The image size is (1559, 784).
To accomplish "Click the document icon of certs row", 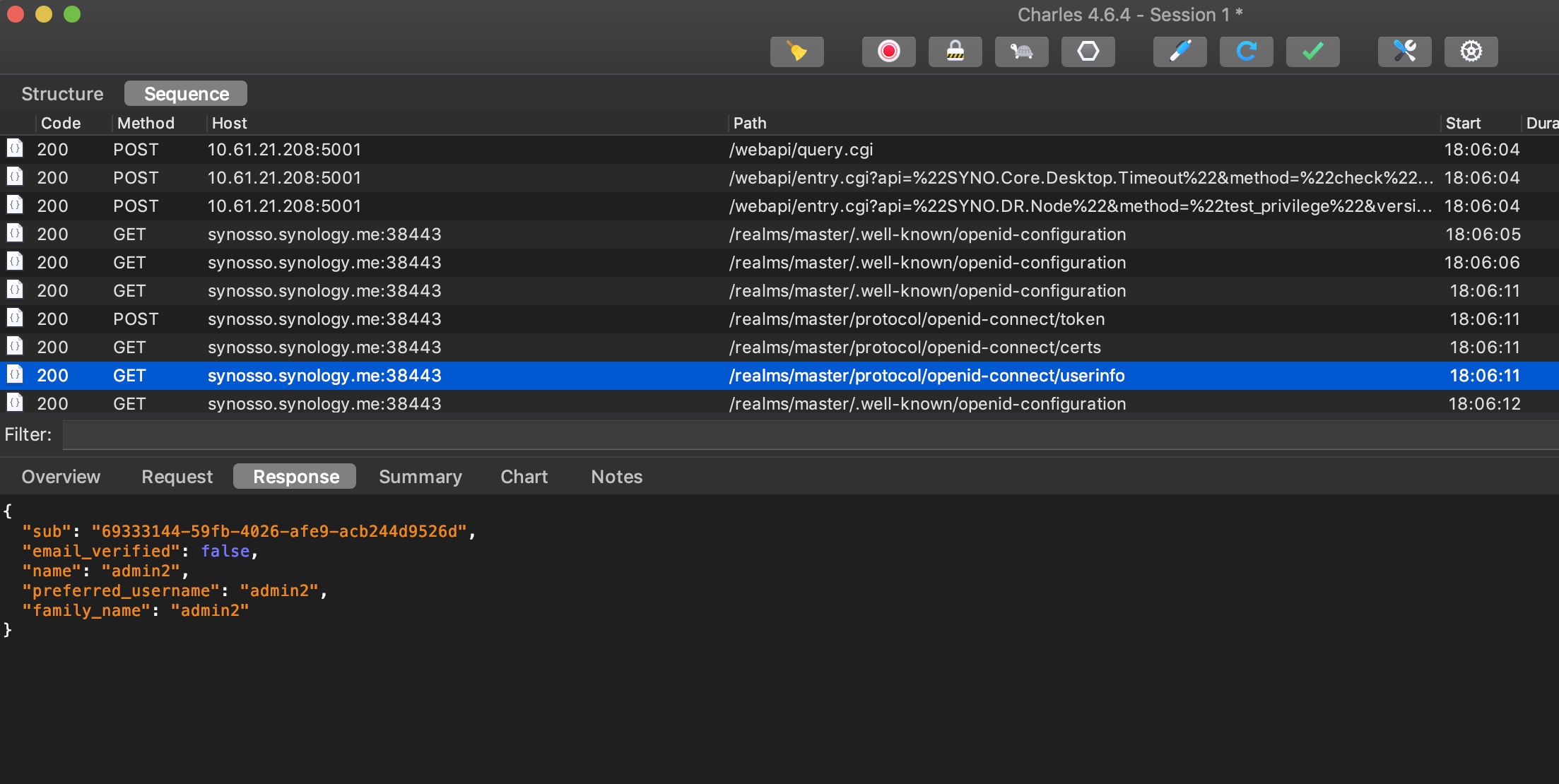I will tap(15, 346).
